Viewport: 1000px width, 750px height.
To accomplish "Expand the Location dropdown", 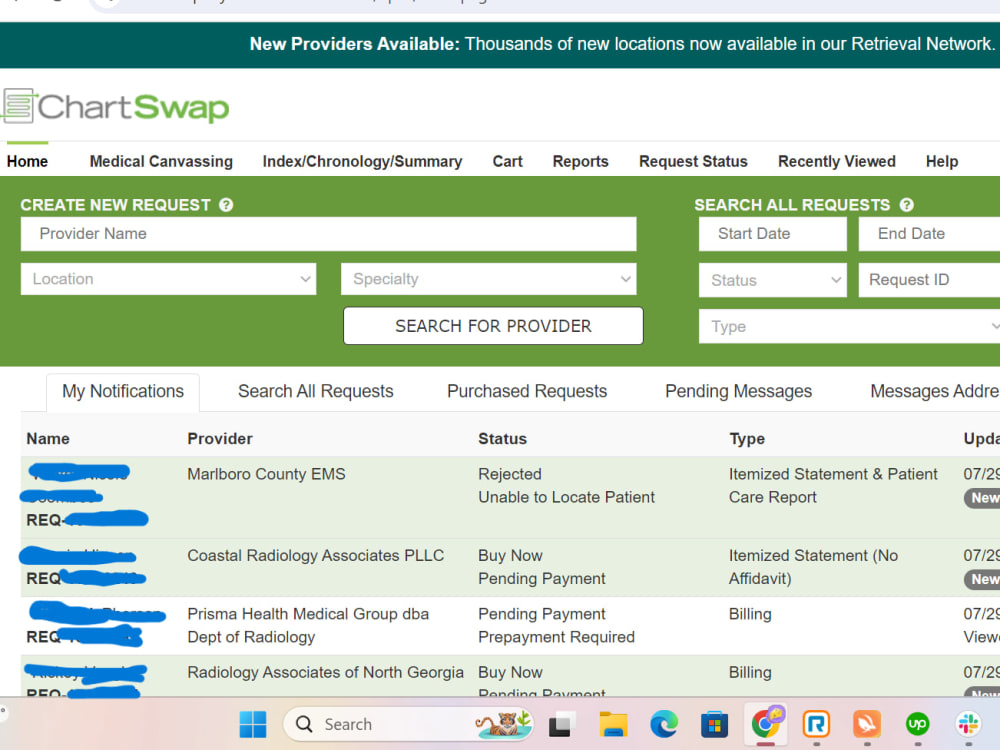I will (x=168, y=279).
